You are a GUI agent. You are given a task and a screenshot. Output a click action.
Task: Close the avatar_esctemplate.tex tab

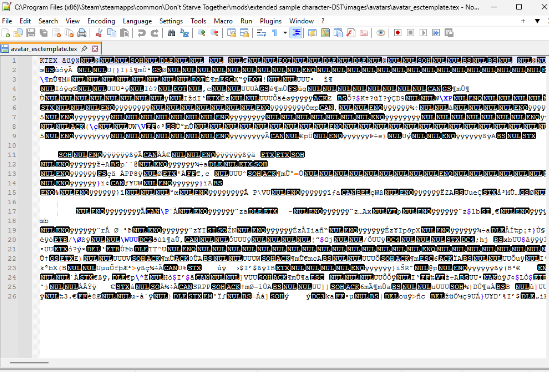pyautogui.click(x=95, y=49)
